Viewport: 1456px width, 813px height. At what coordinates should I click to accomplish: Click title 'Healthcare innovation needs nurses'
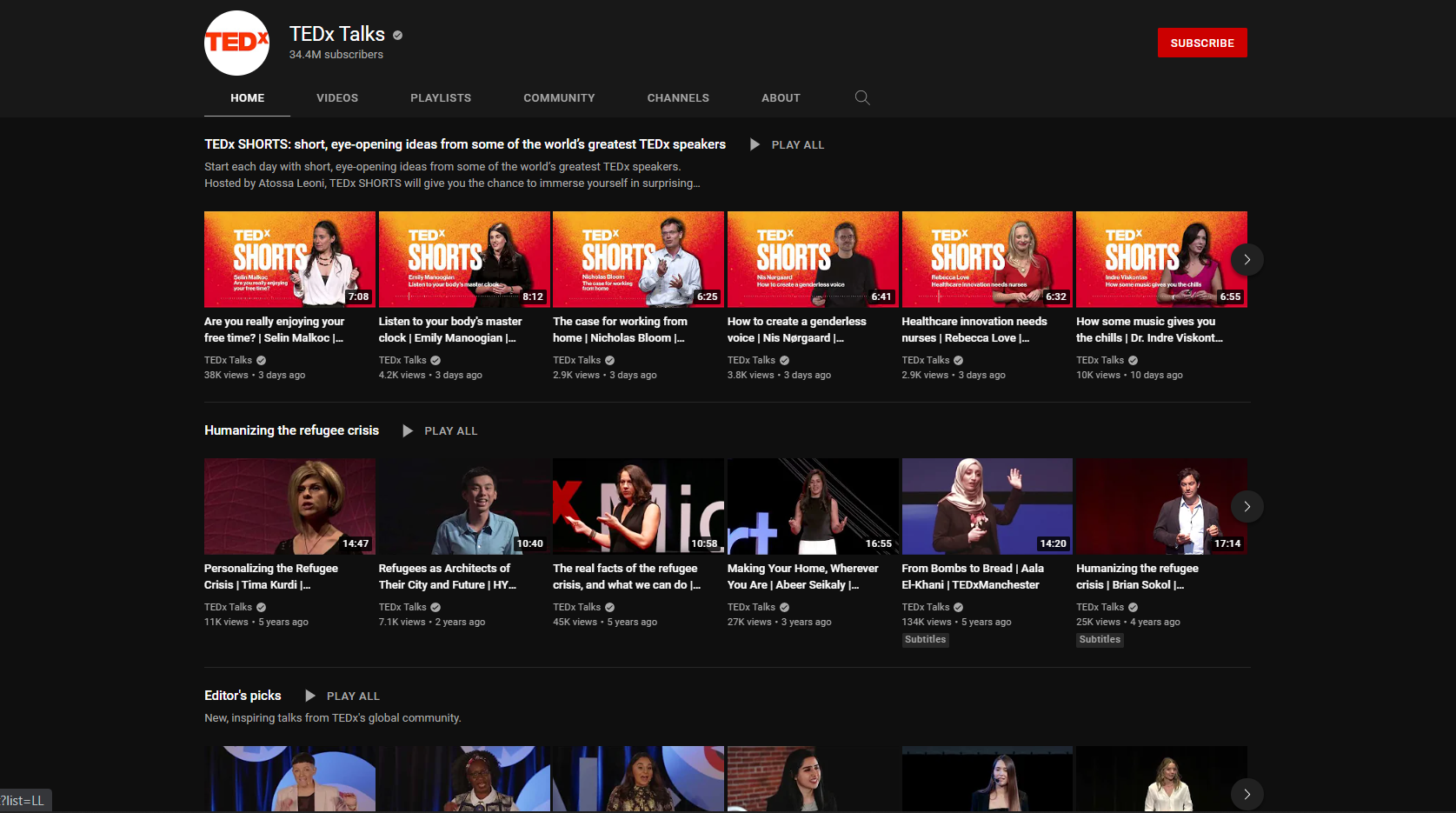tap(974, 330)
